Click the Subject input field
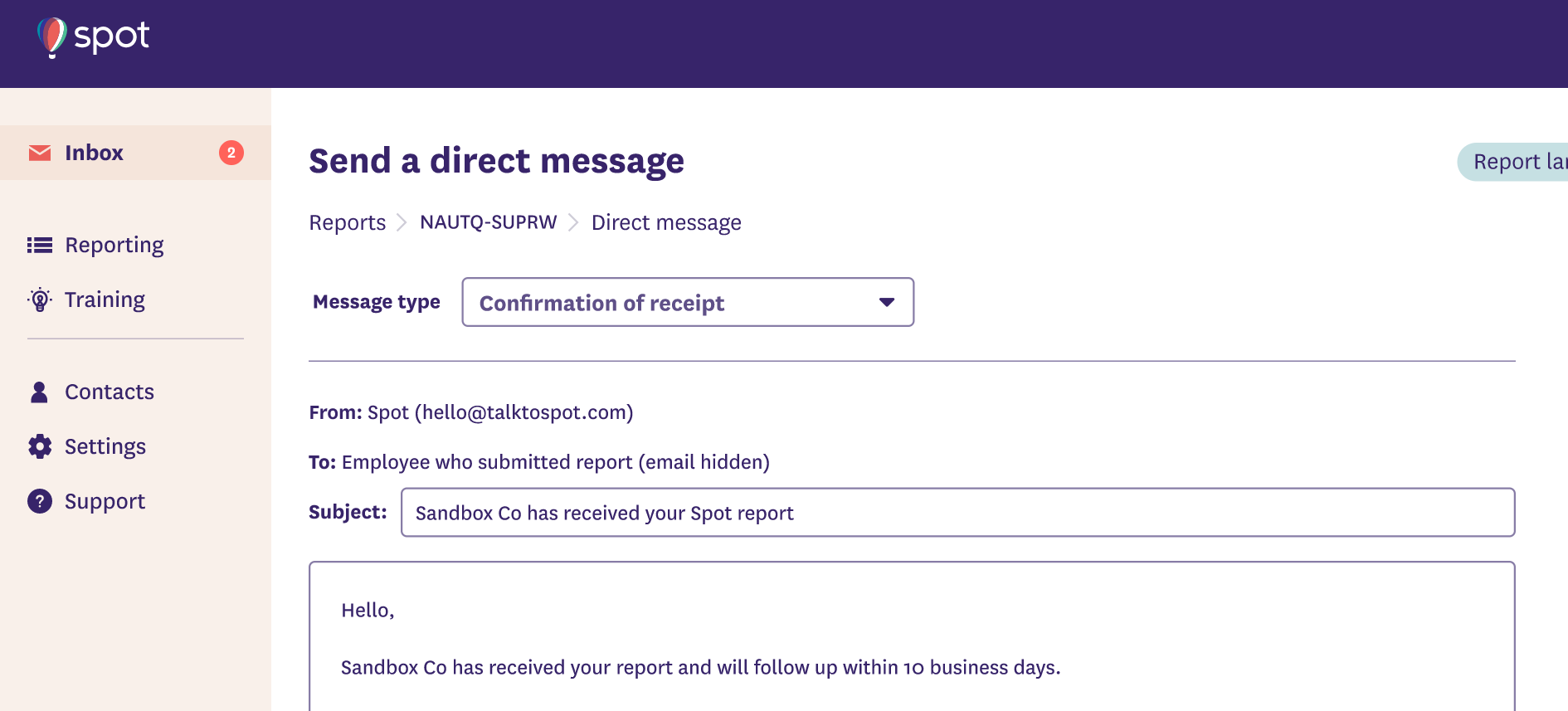Viewport: 1568px width, 711px height. click(x=957, y=513)
